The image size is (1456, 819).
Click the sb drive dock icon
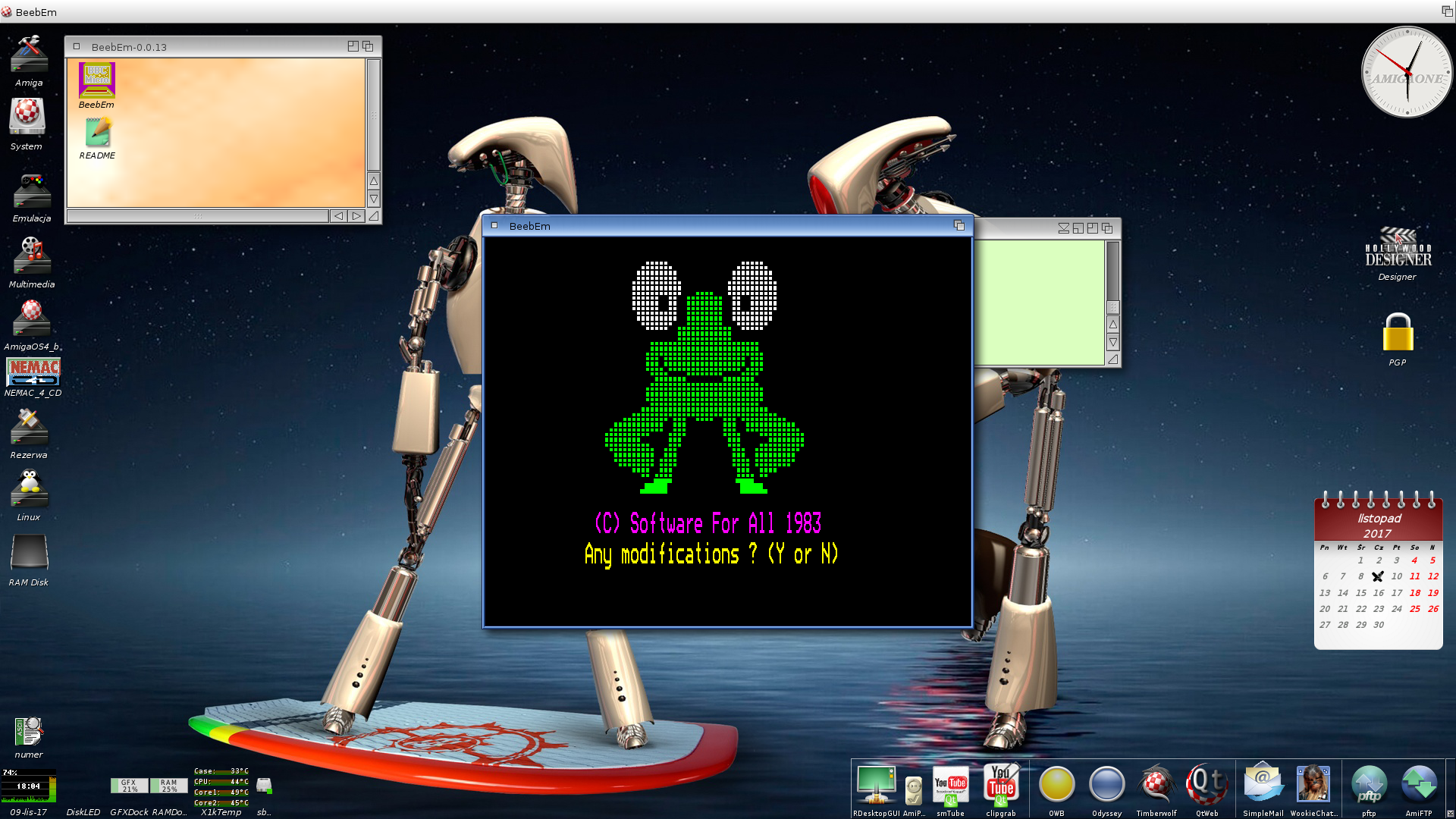pos(264,786)
